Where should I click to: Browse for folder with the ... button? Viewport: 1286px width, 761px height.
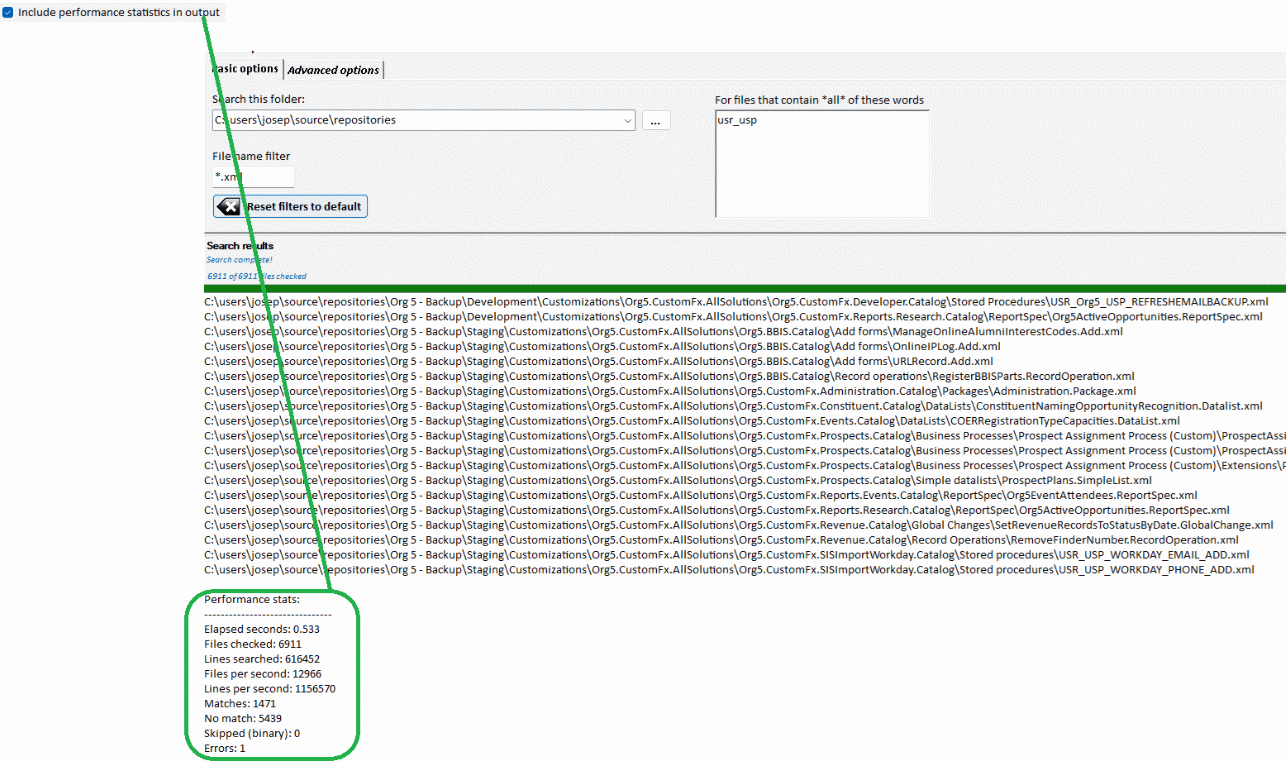tap(656, 120)
